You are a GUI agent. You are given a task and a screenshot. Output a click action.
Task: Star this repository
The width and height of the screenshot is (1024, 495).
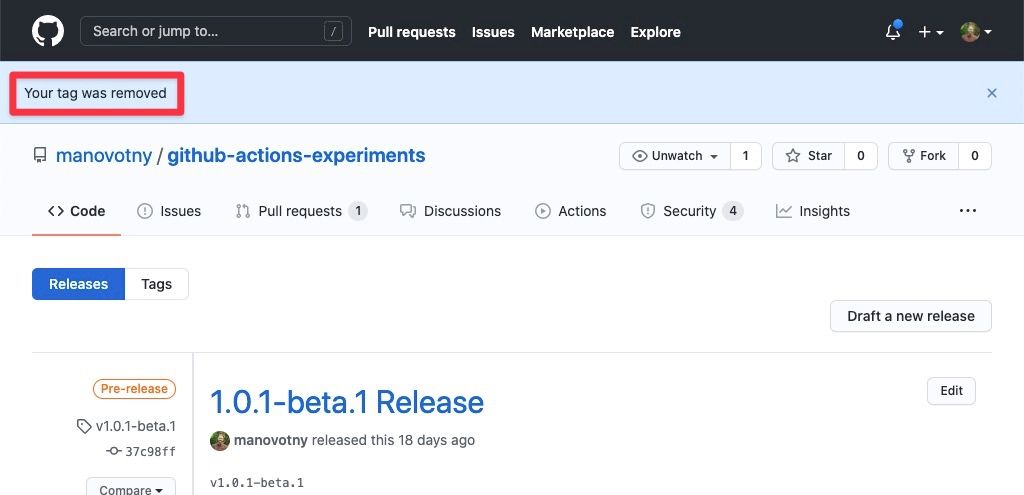coord(808,156)
